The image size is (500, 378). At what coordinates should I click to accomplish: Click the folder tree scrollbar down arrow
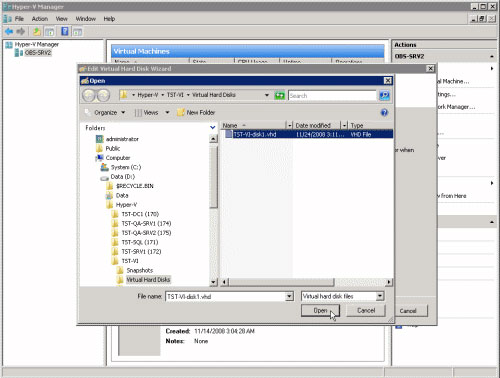pyautogui.click(x=213, y=282)
